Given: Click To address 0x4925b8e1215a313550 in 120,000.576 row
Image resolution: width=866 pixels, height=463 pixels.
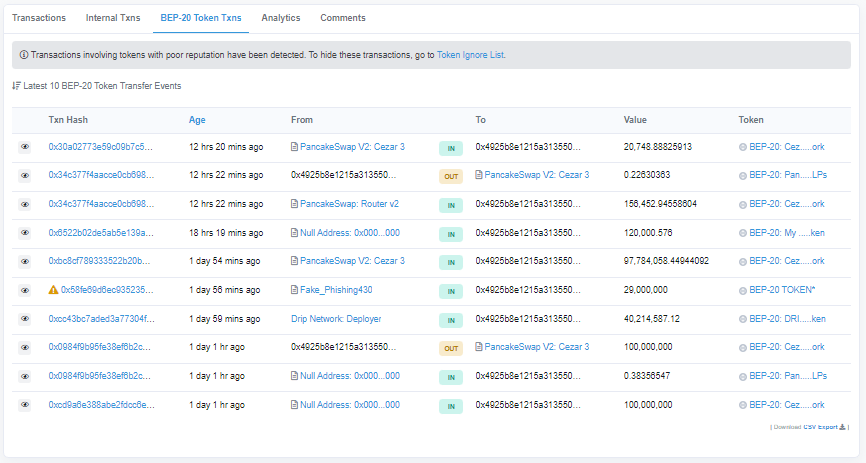Looking at the screenshot, I should click(x=528, y=233).
